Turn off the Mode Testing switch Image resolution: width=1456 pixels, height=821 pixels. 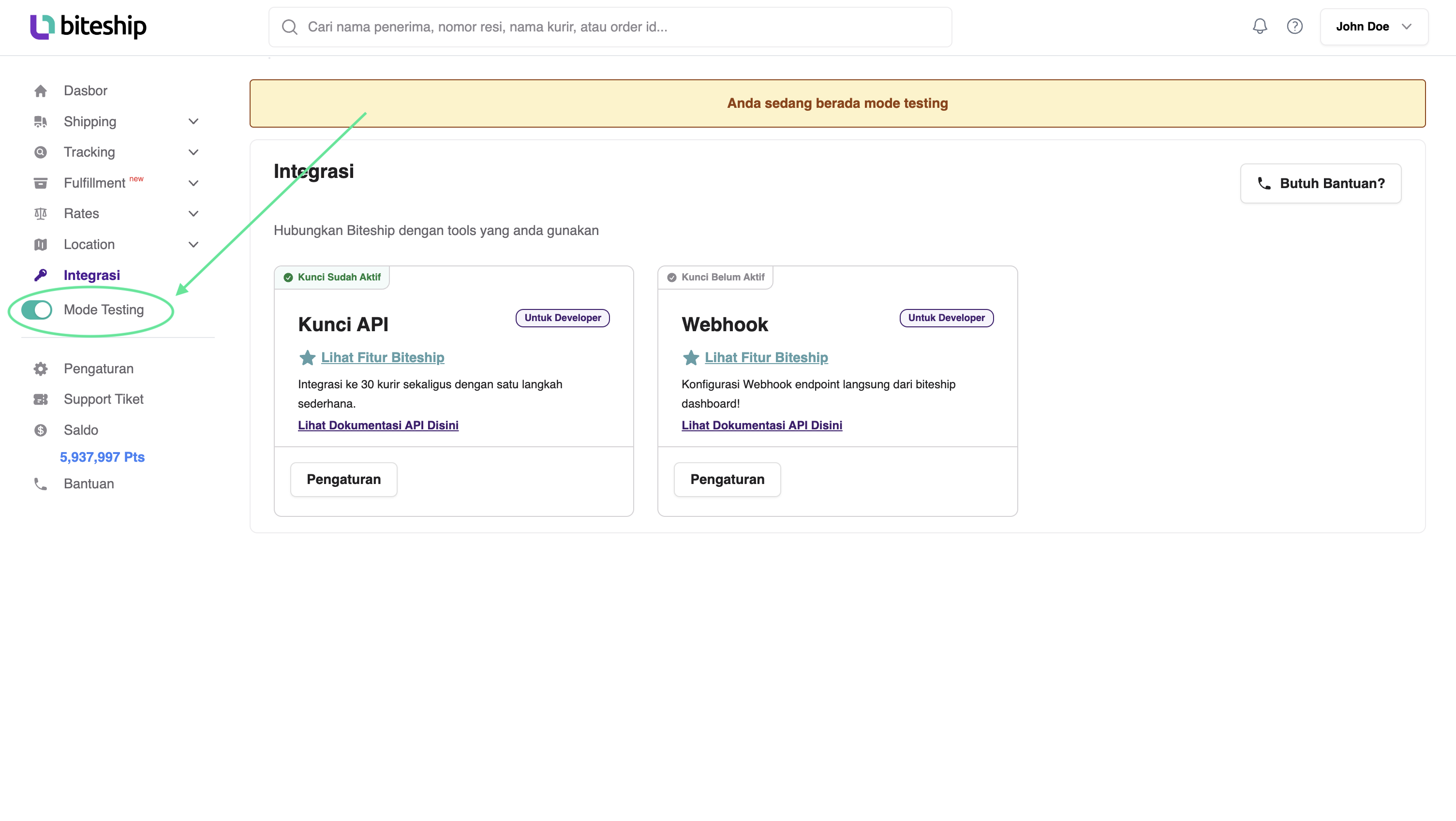[x=37, y=309]
